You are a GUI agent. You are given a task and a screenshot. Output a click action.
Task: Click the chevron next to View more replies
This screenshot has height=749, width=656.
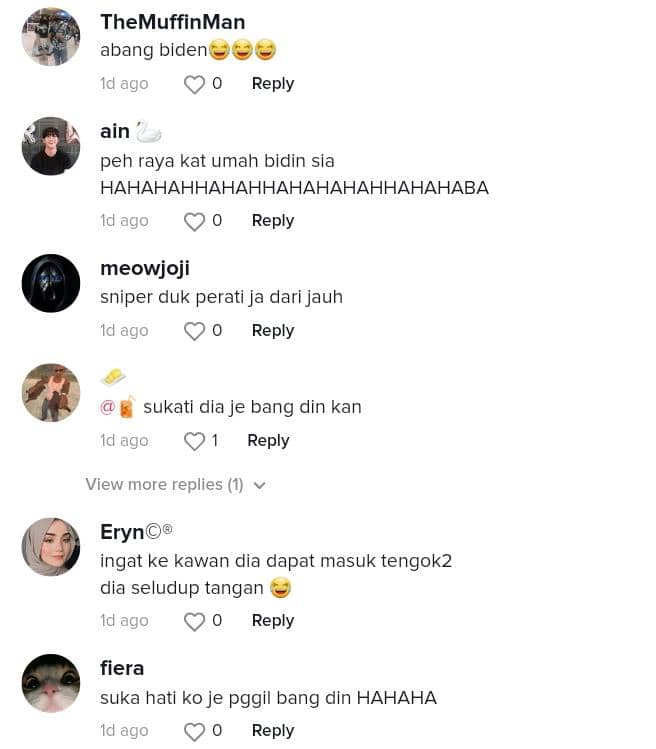[x=259, y=485]
